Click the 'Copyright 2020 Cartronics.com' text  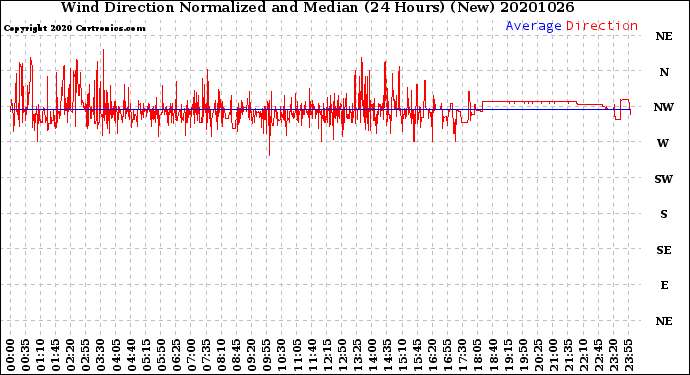pyautogui.click(x=74, y=28)
